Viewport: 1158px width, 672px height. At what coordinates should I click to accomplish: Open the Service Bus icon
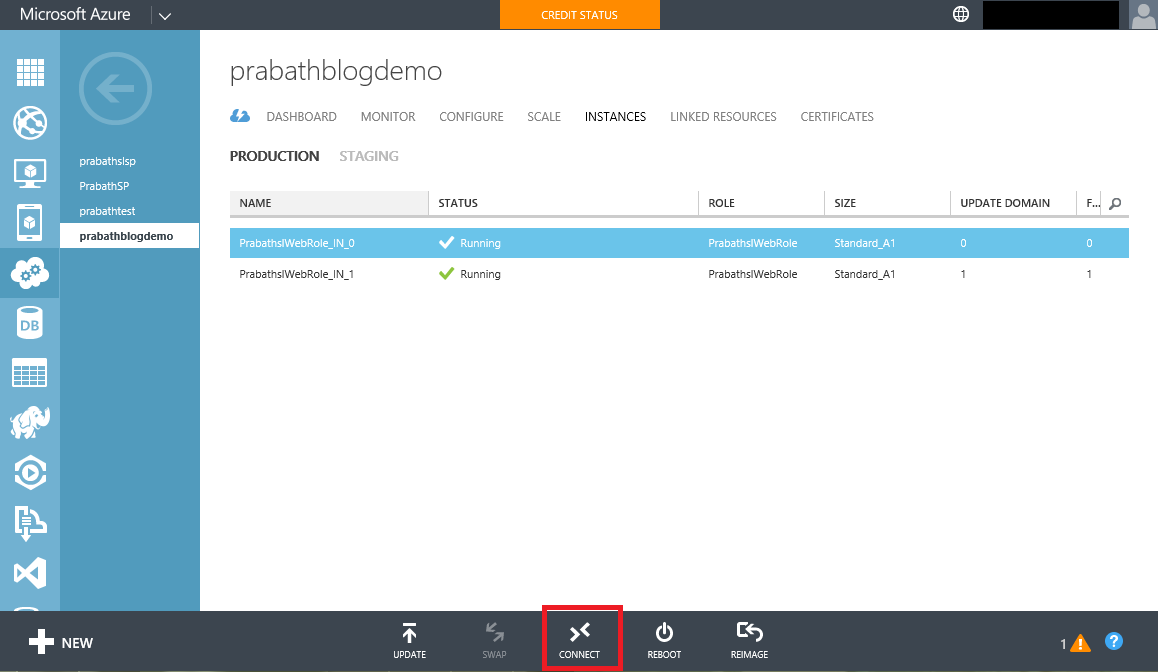pos(30,523)
